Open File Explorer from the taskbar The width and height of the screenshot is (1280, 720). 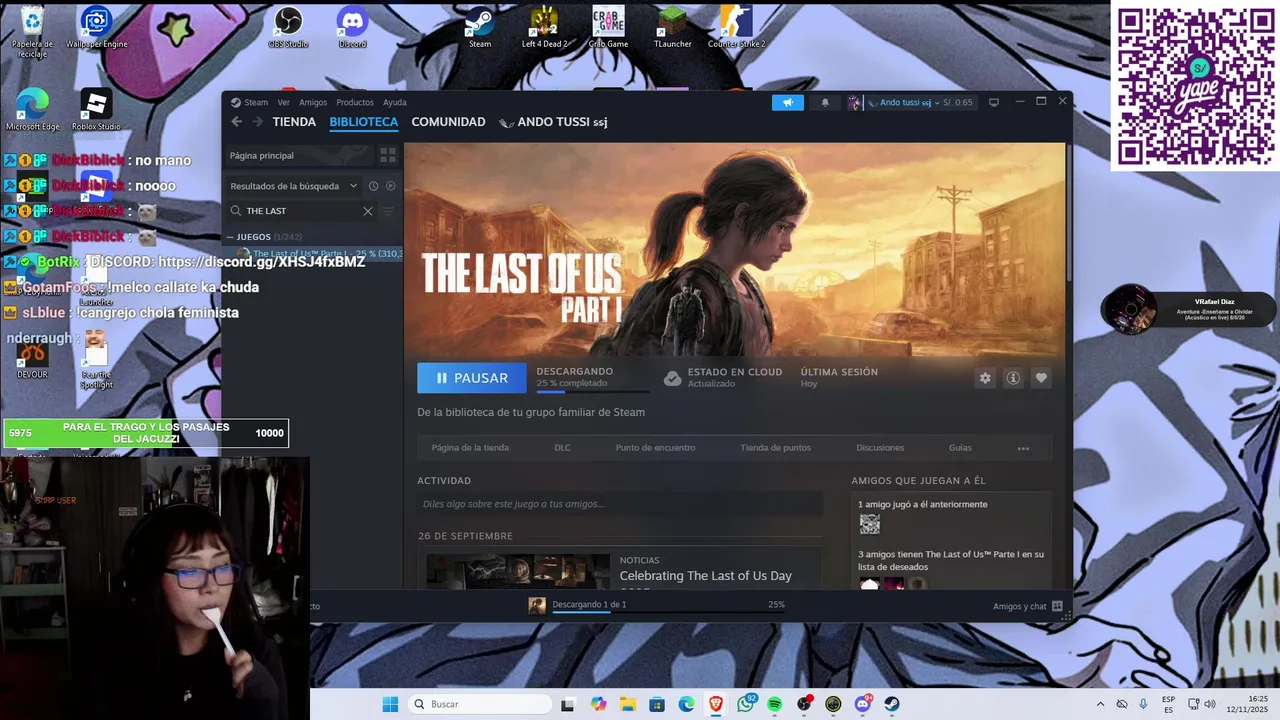(628, 704)
